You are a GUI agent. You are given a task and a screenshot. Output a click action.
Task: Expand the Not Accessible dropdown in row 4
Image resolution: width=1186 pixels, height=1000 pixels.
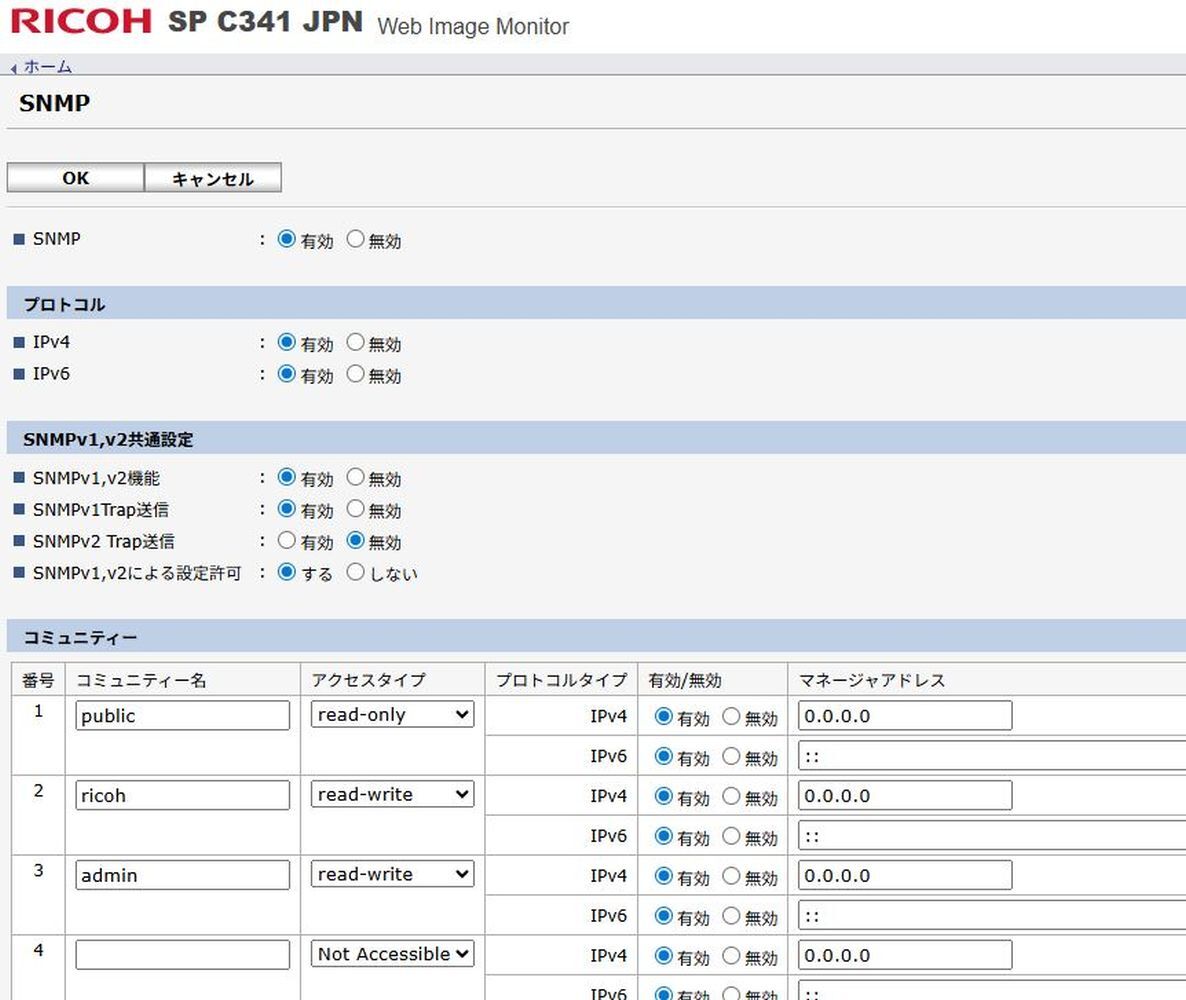point(392,955)
